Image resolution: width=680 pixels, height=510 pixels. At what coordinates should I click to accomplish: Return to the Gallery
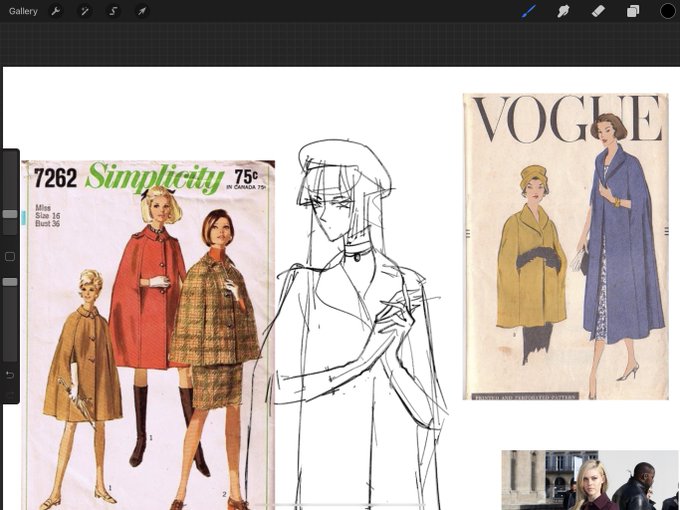pyautogui.click(x=23, y=11)
